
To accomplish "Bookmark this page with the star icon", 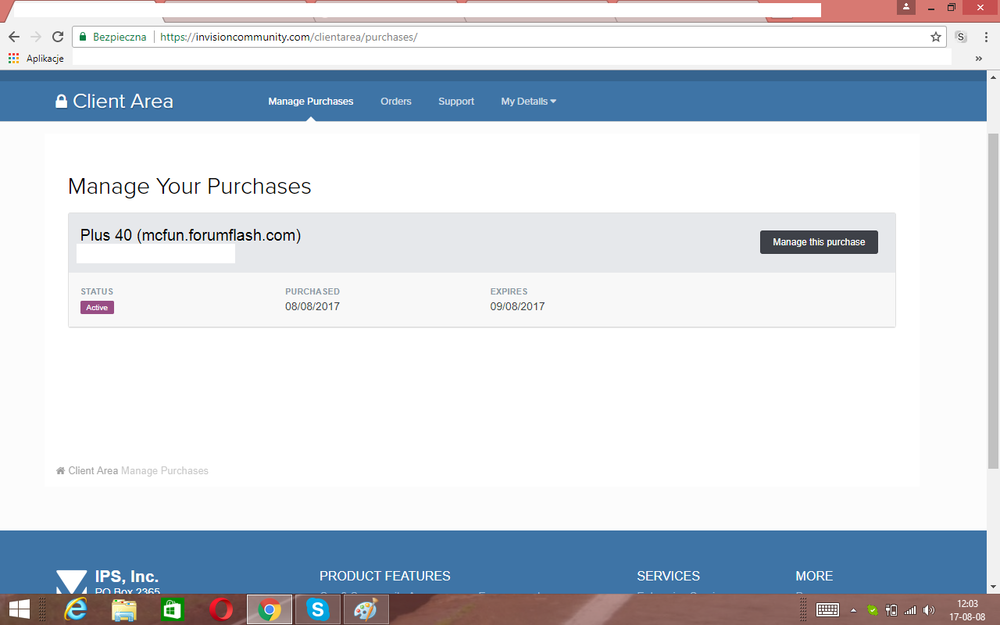I will pos(935,37).
